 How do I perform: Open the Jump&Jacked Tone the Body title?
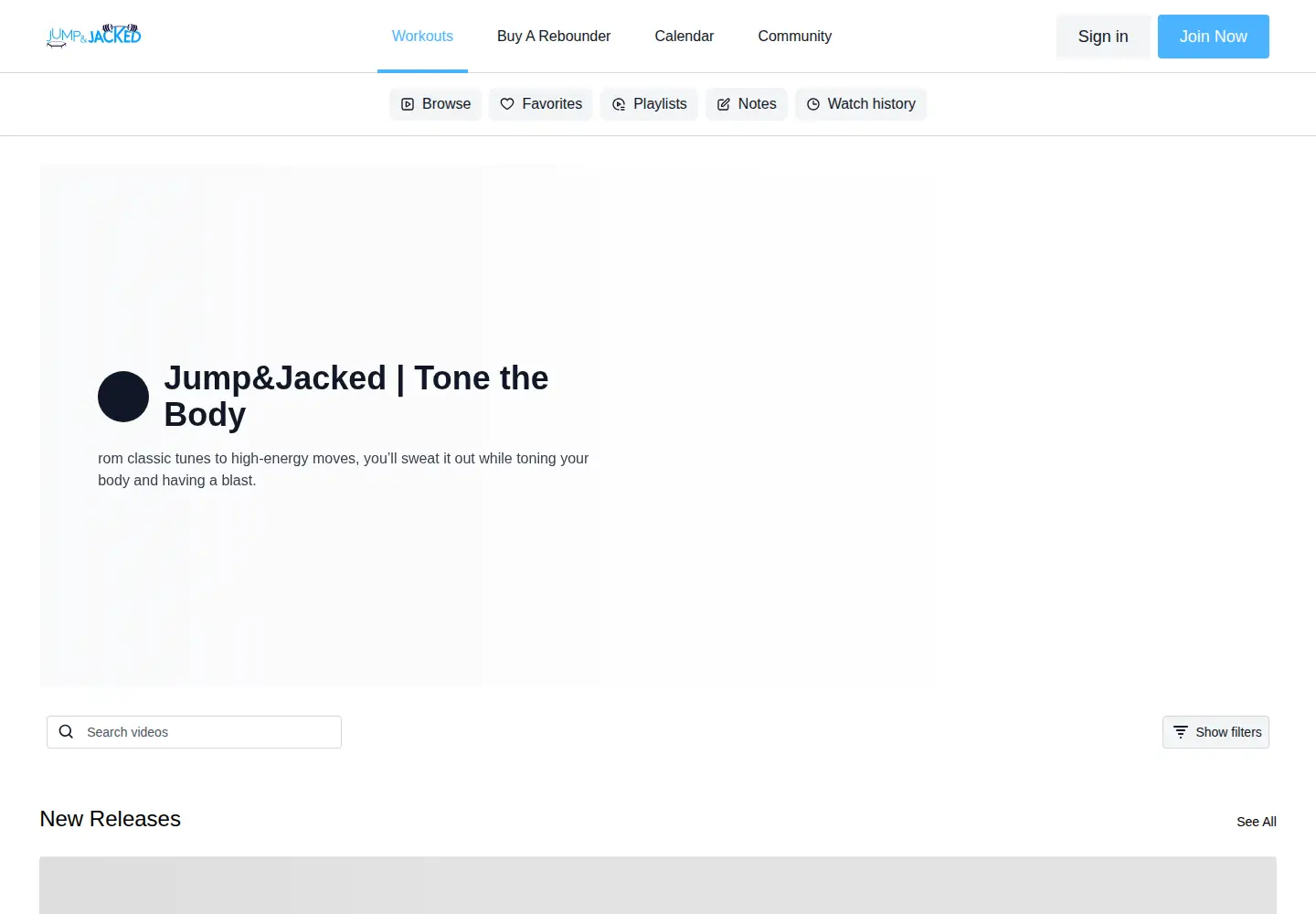[356, 396]
